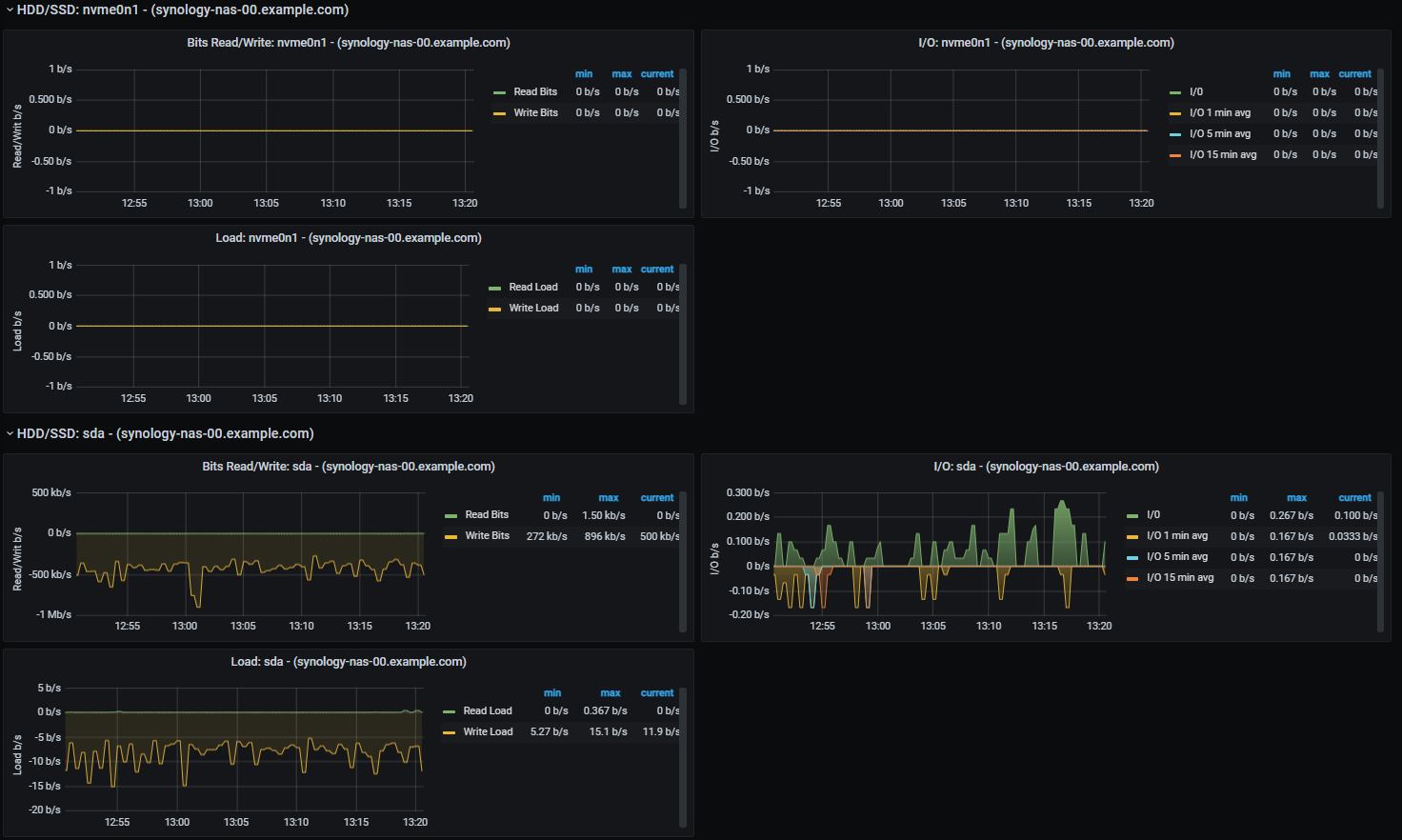This screenshot has width=1402, height=840.
Task: Select the '15.1 b/s' Write Load max value
Action: click(608, 732)
